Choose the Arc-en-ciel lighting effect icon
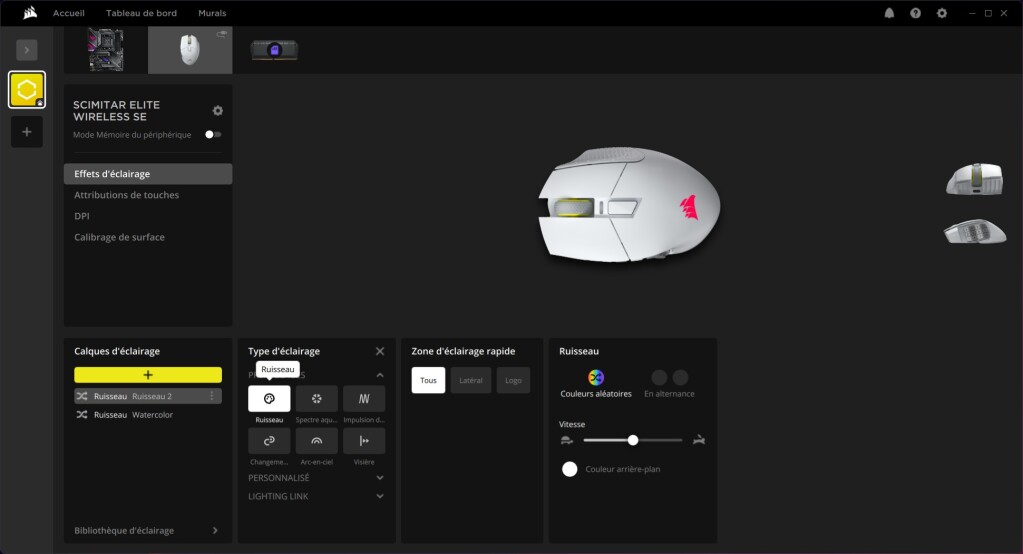The height and width of the screenshot is (554, 1023). pyautogui.click(x=316, y=441)
